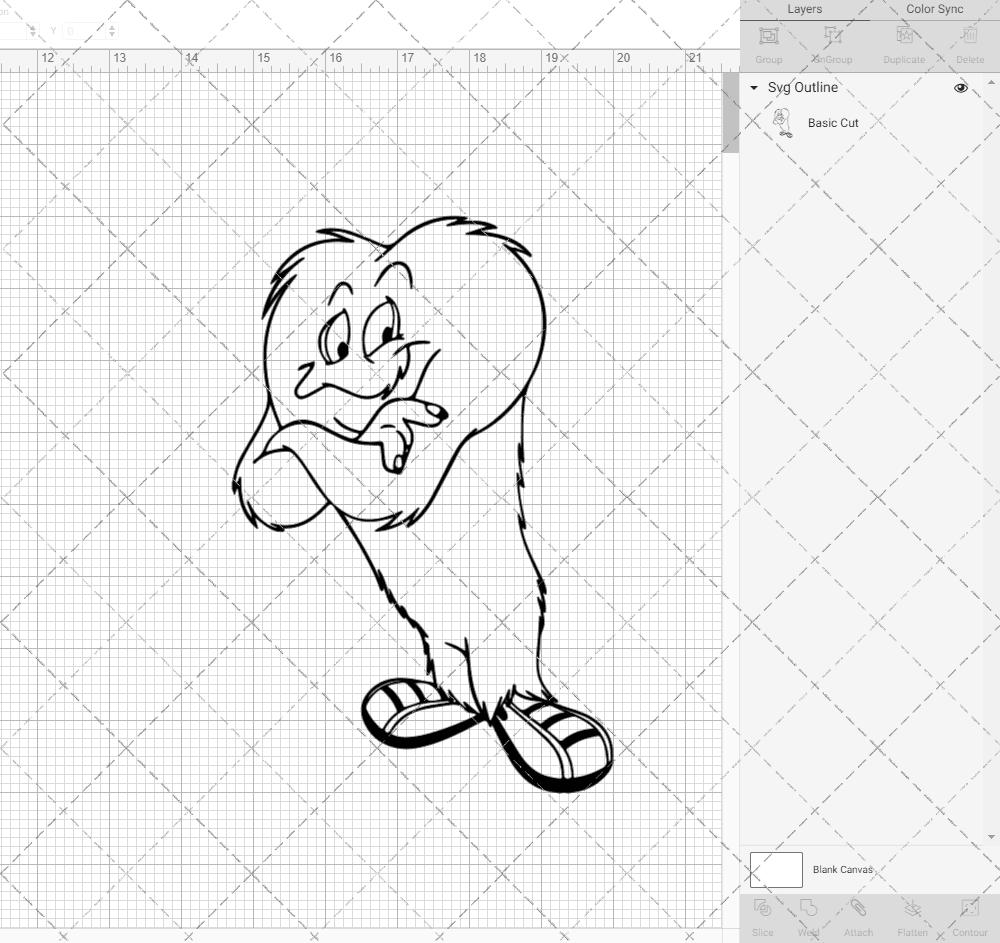Click the Blank Canvas label

[841, 869]
